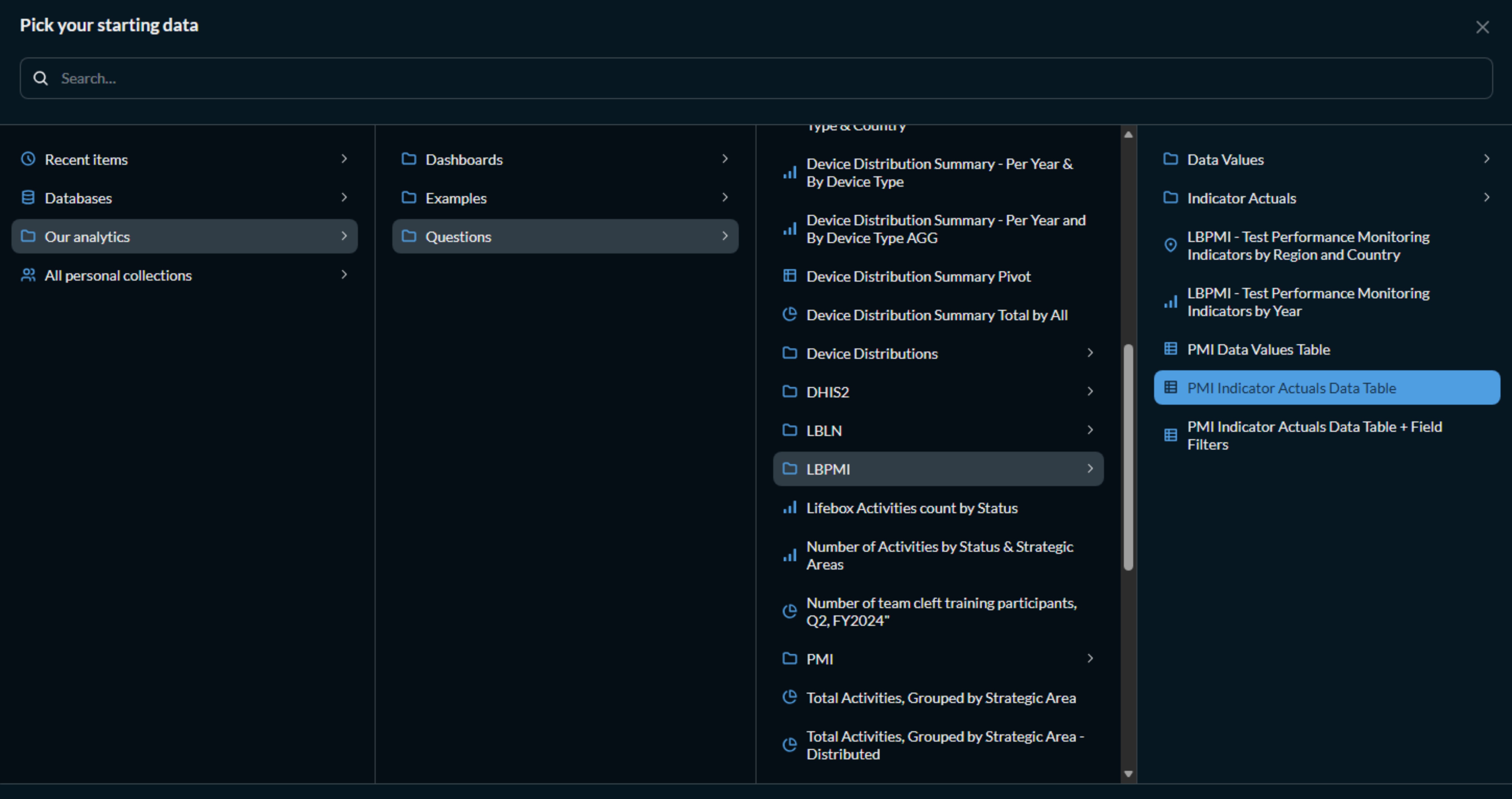Screen dimensions: 1512x799
Task: Choose Total Activities, Grouped by Strategic Area
Action: point(938,698)
